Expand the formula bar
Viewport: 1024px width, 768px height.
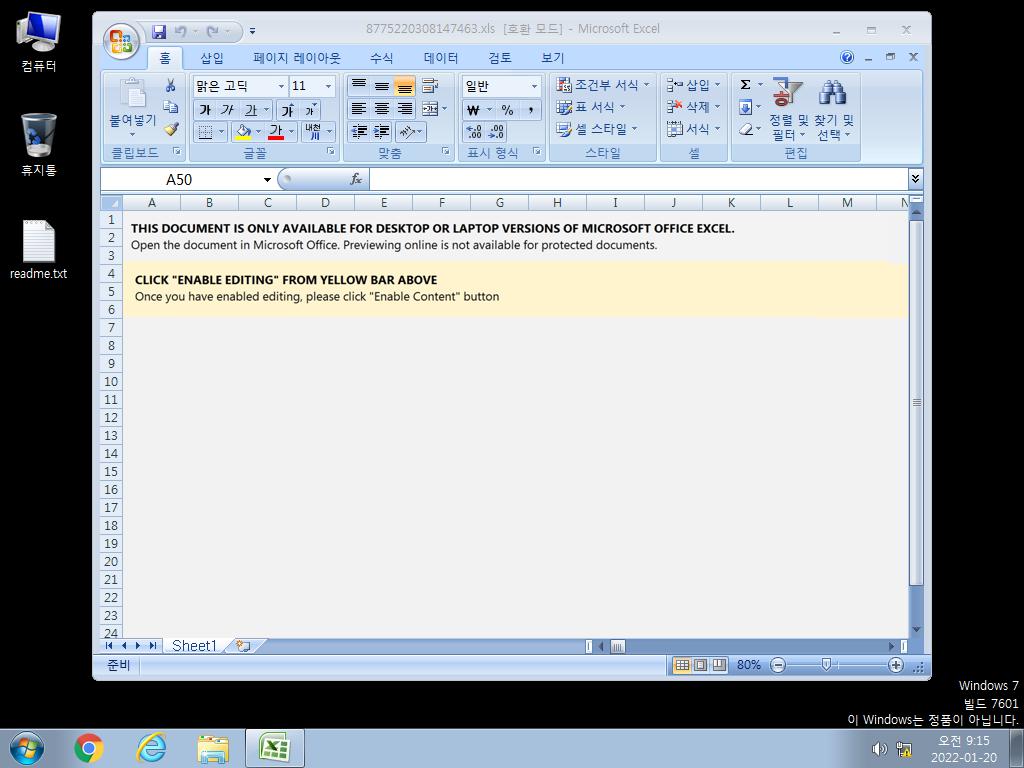point(915,179)
